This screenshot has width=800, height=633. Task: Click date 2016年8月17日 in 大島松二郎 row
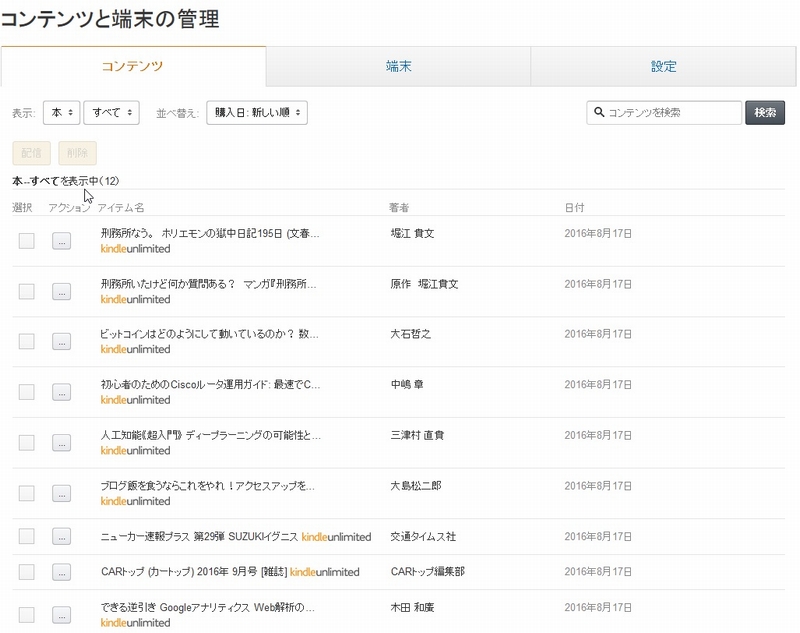coord(598,486)
